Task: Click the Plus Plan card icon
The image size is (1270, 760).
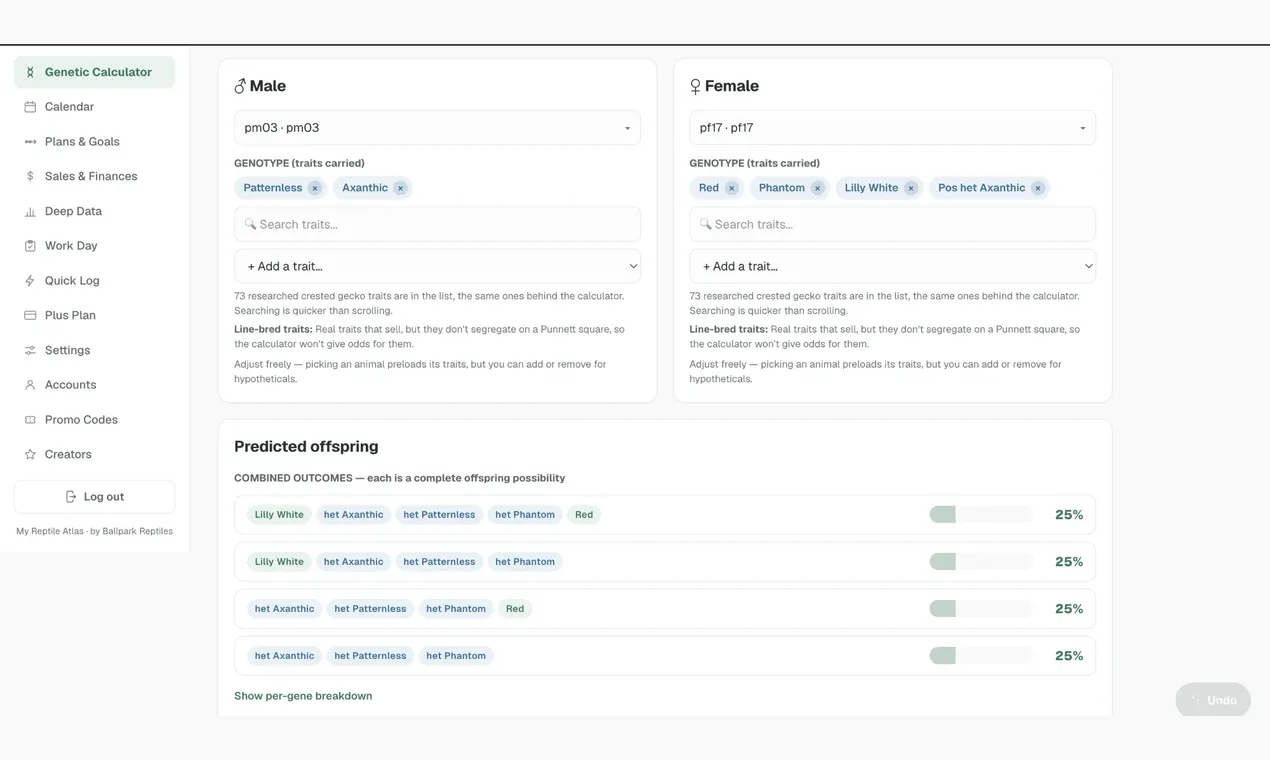Action: coord(30,315)
